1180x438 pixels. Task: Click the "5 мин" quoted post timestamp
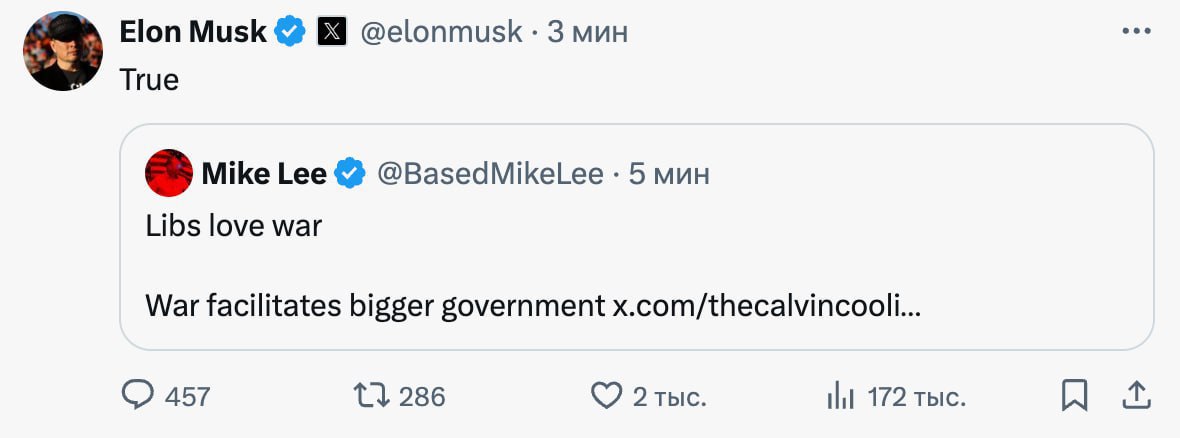point(669,174)
